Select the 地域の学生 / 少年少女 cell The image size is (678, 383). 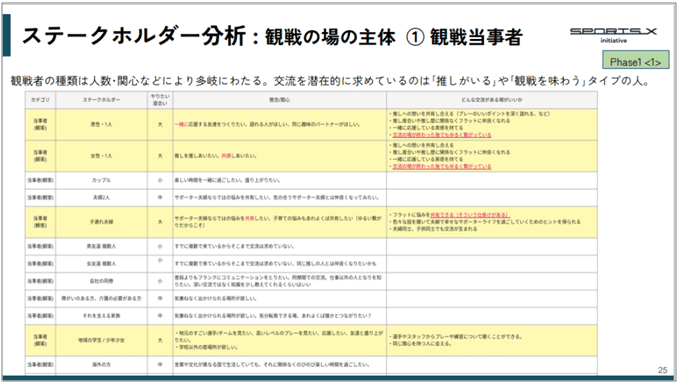pyautogui.click(x=101, y=340)
